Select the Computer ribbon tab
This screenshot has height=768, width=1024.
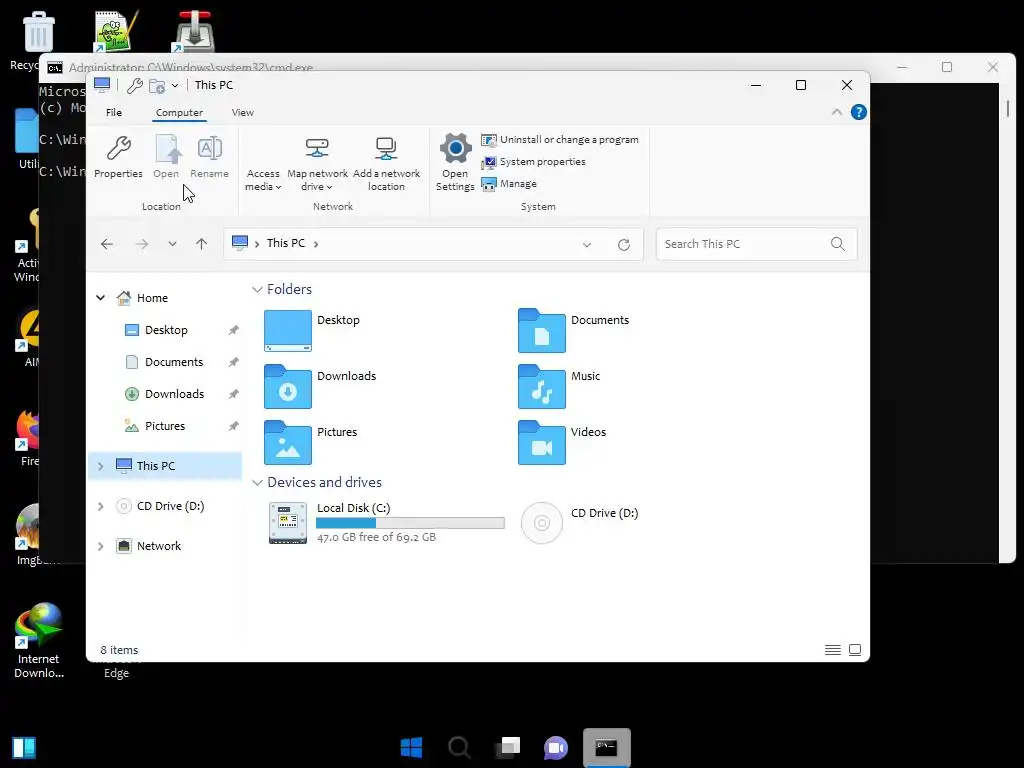(x=179, y=112)
